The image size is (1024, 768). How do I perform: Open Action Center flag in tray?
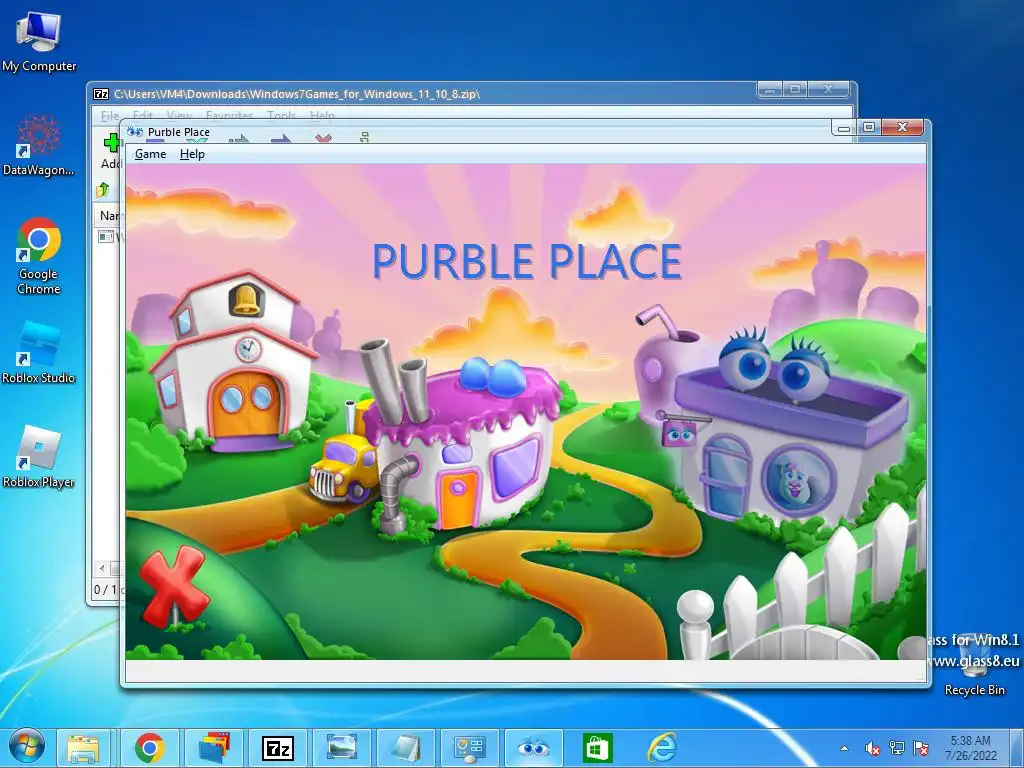click(x=921, y=748)
